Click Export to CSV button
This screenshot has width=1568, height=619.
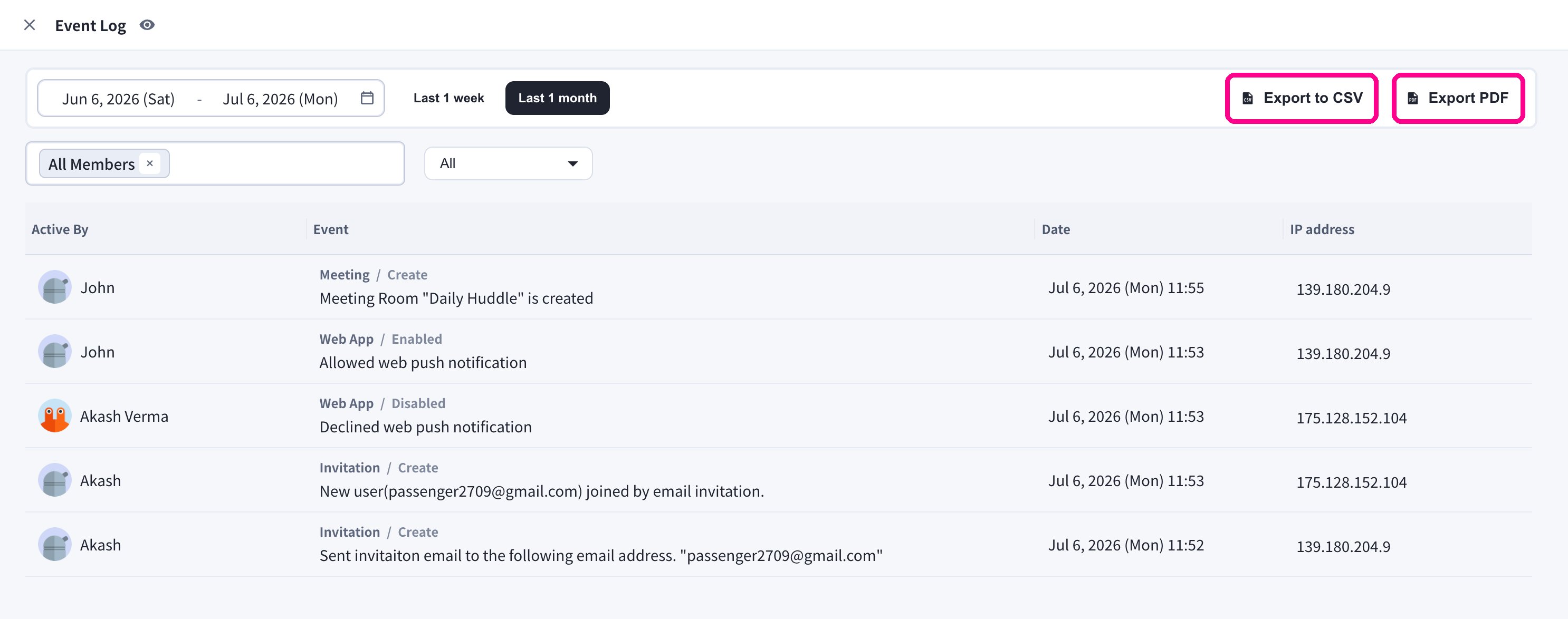click(x=1302, y=99)
